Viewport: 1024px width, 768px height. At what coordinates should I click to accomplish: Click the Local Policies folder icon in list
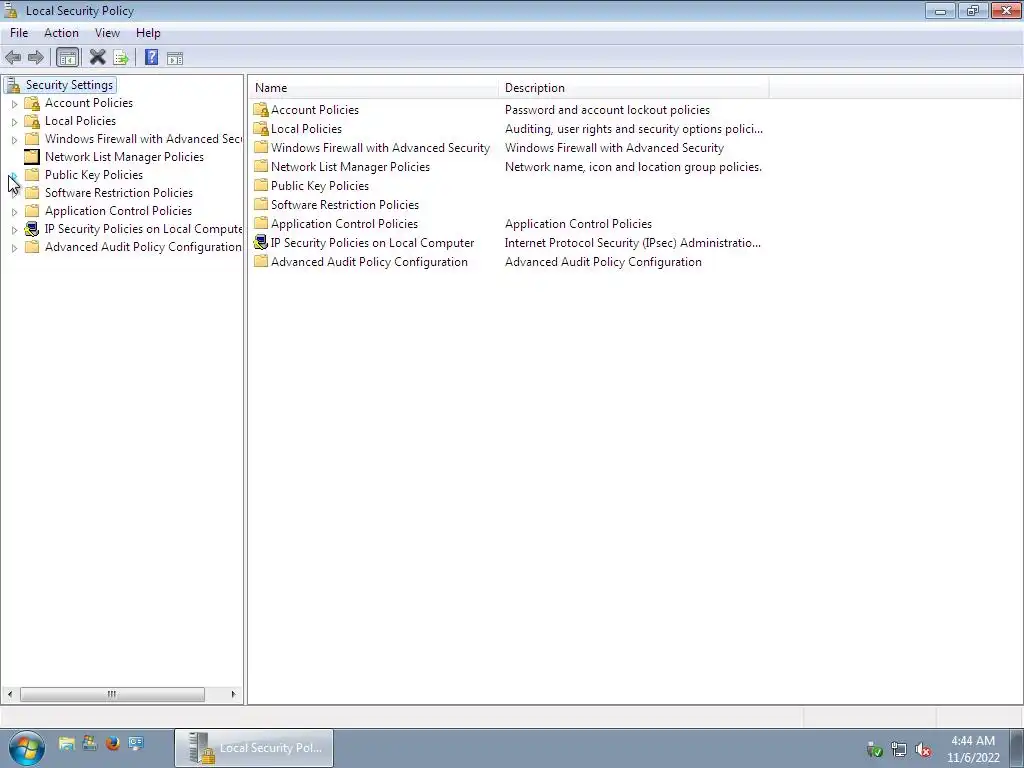[x=261, y=129]
